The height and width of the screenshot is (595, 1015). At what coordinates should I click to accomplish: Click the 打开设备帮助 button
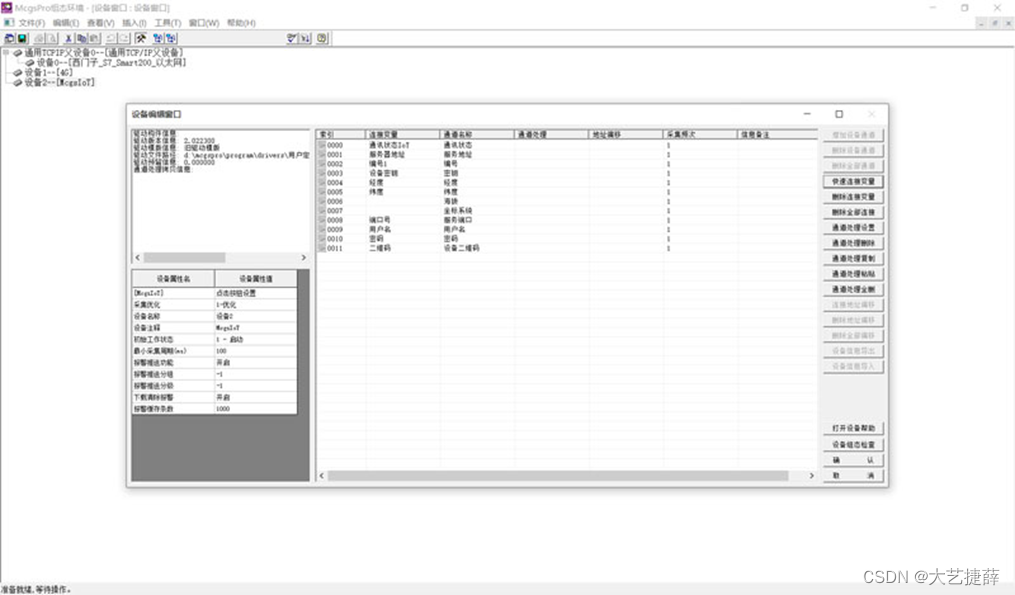[x=853, y=429]
